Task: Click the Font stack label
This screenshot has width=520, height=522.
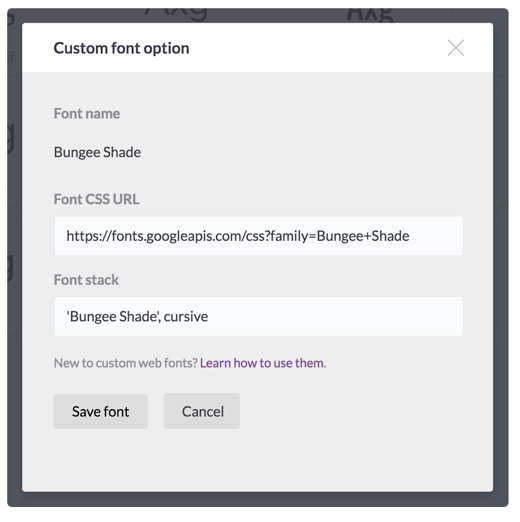Action: tap(87, 282)
